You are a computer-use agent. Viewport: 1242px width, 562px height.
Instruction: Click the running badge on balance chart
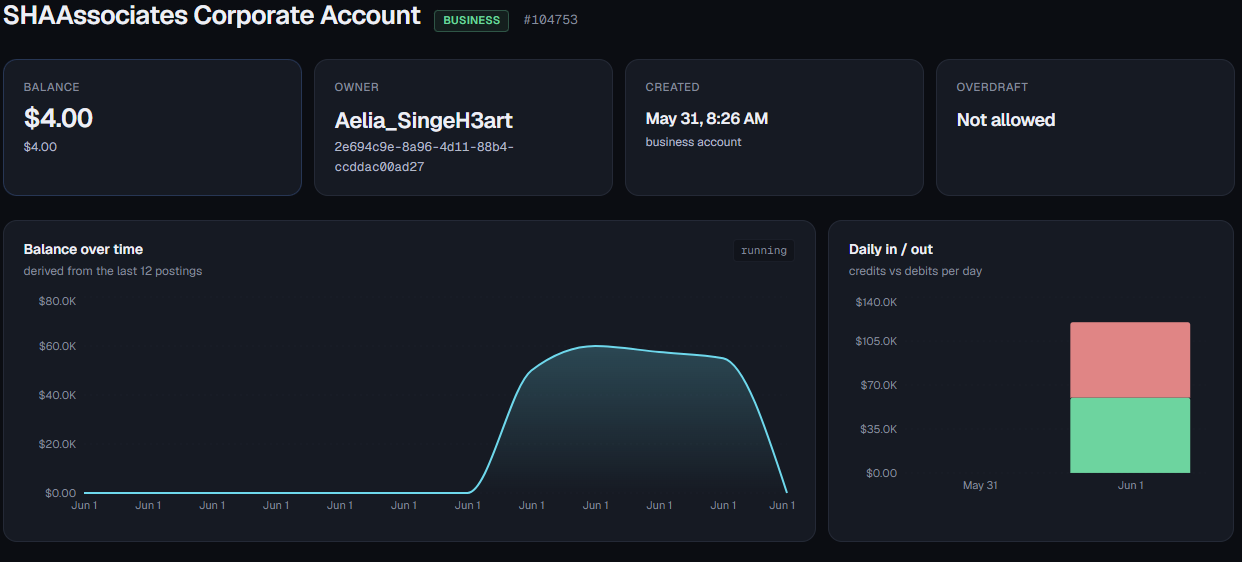[x=764, y=251]
